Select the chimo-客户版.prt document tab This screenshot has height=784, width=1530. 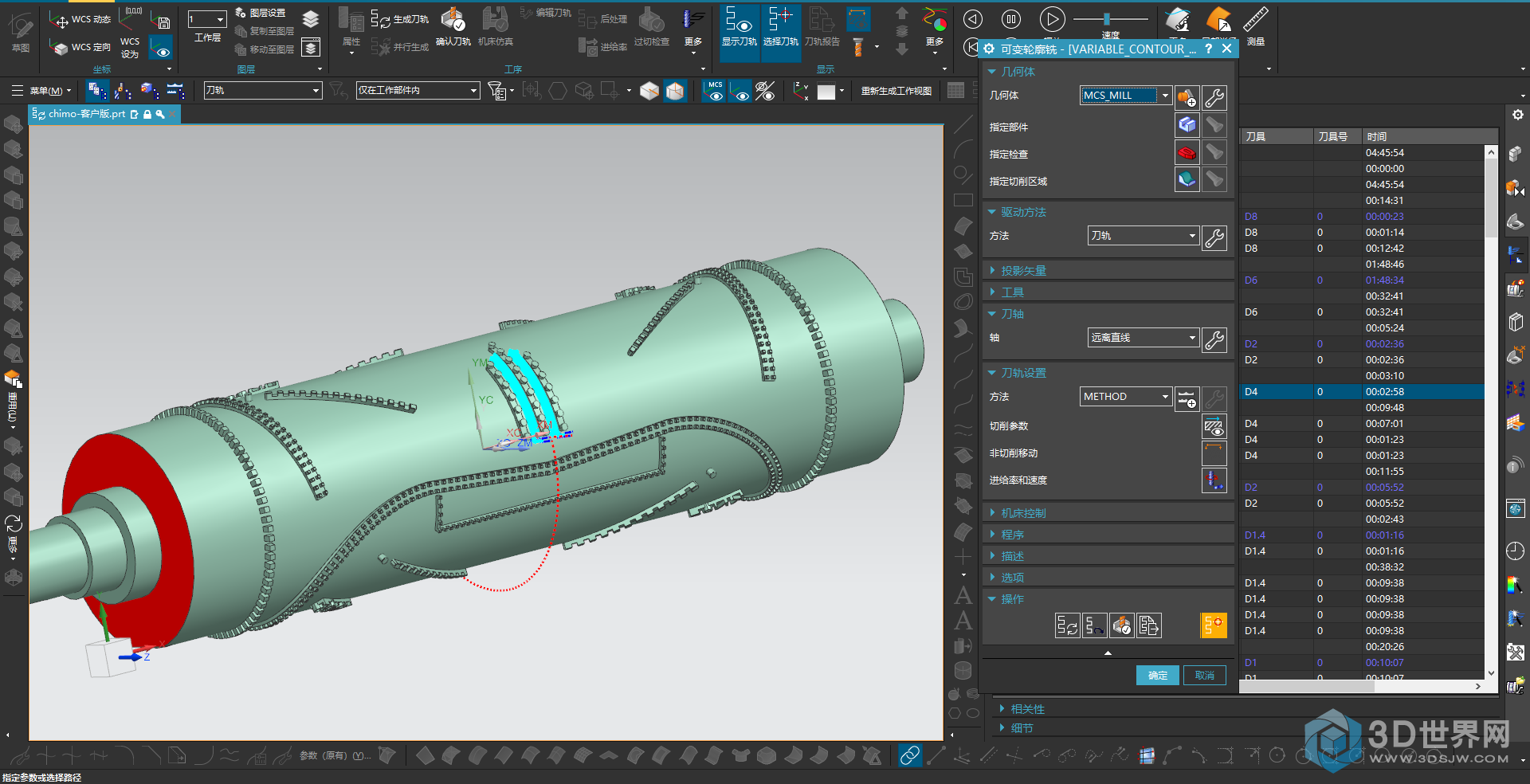coord(104,114)
